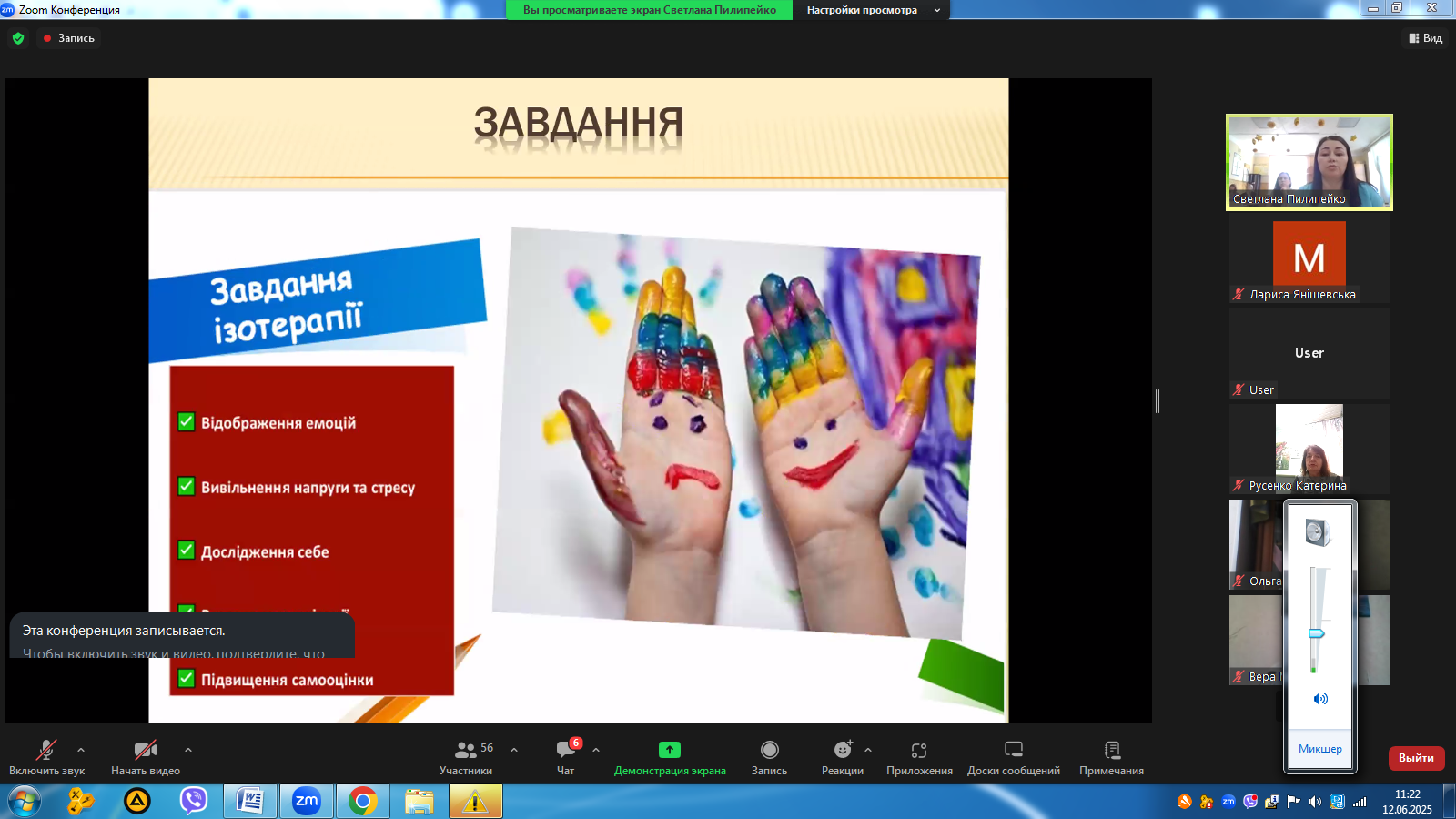Launch Google Chrome from the taskbar

click(x=362, y=801)
